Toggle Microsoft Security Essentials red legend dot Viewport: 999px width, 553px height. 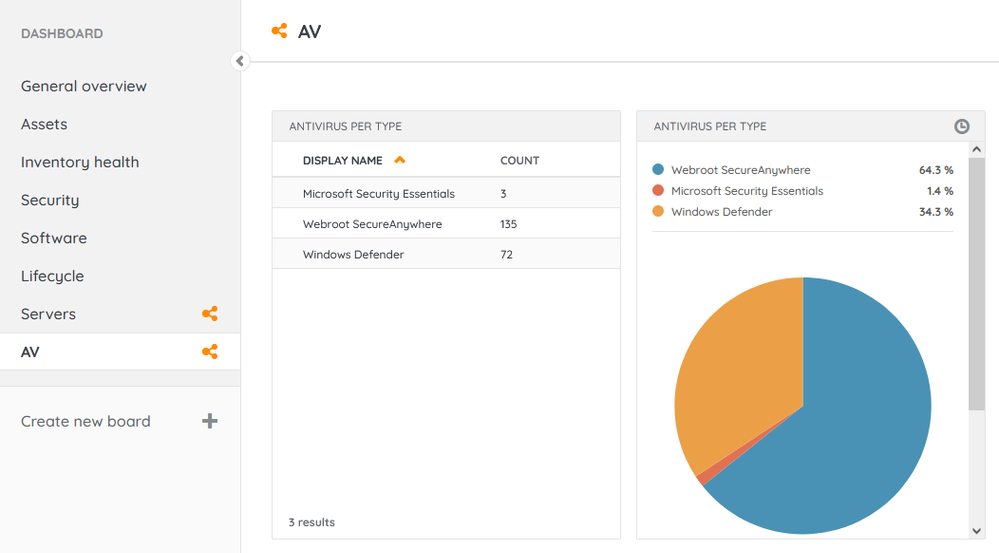click(x=658, y=191)
